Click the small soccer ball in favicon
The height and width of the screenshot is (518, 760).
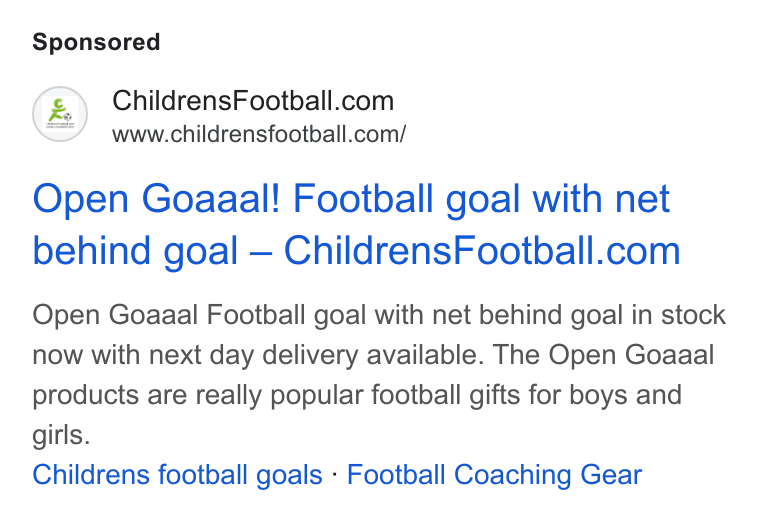pyautogui.click(x=68, y=117)
